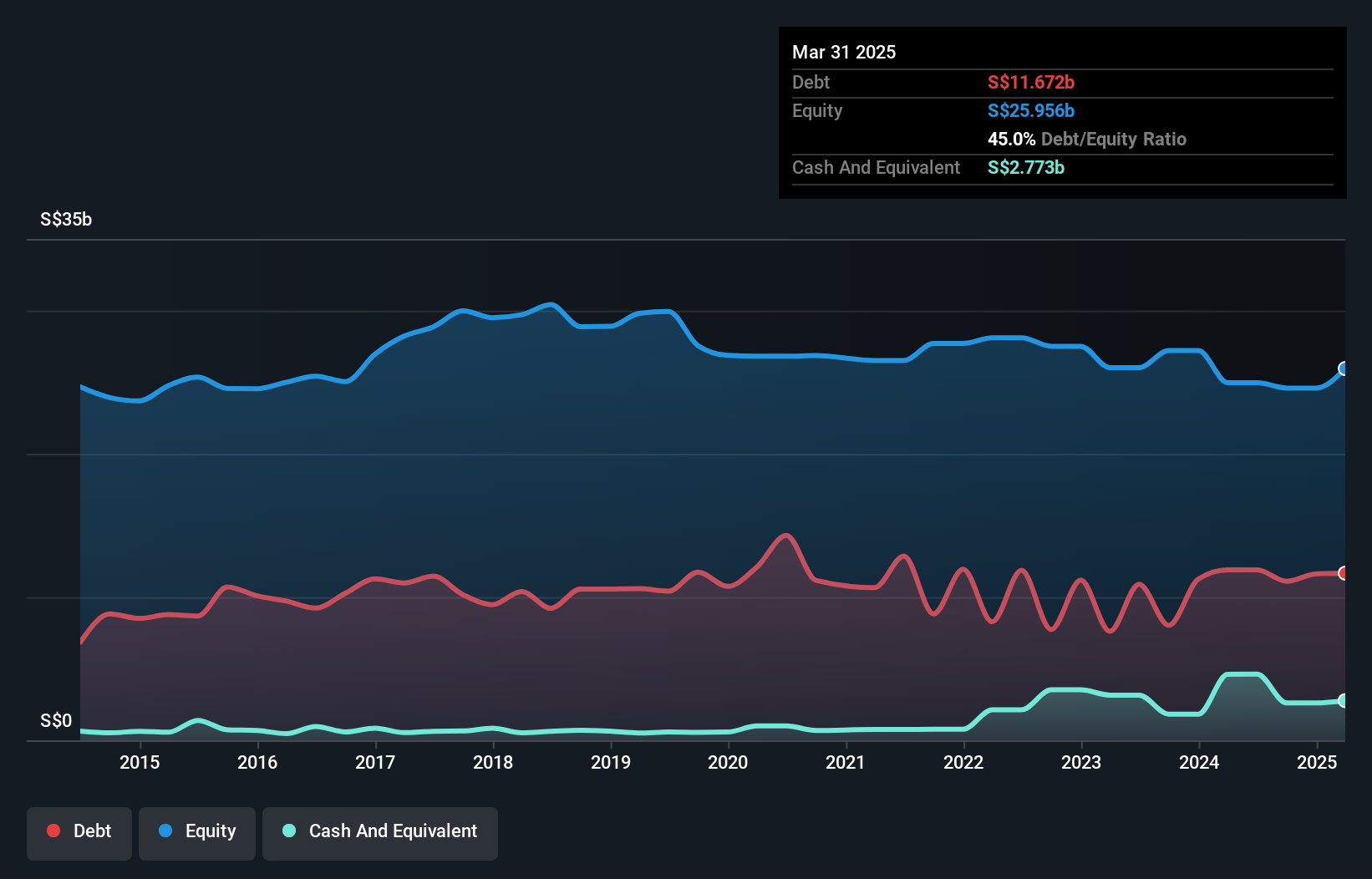Viewport: 1372px width, 879px height.
Task: Click the S$25.956b equity value in tooltip
Action: (x=1030, y=110)
